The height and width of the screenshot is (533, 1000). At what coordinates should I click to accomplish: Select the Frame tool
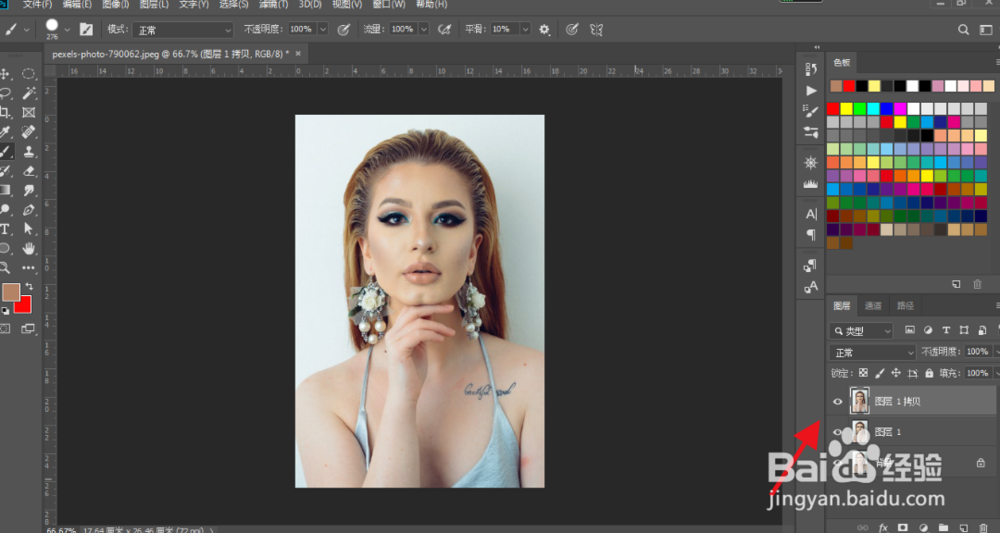tap(29, 113)
